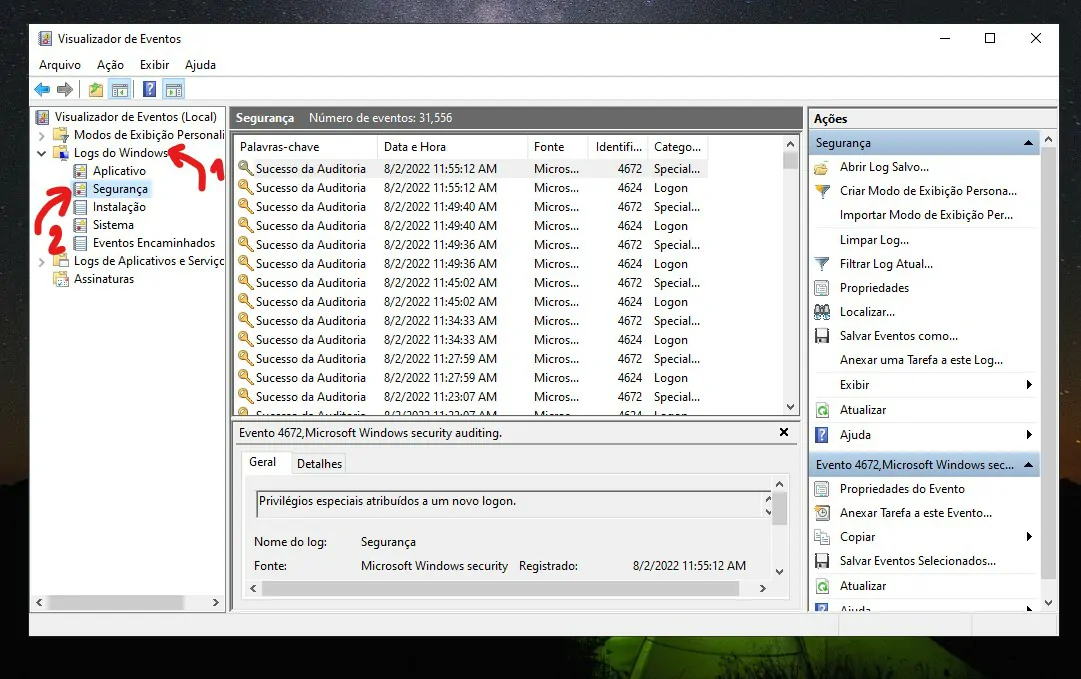The height and width of the screenshot is (679, 1081).
Task: Open the Copiar submenu arrow
Action: point(1029,536)
